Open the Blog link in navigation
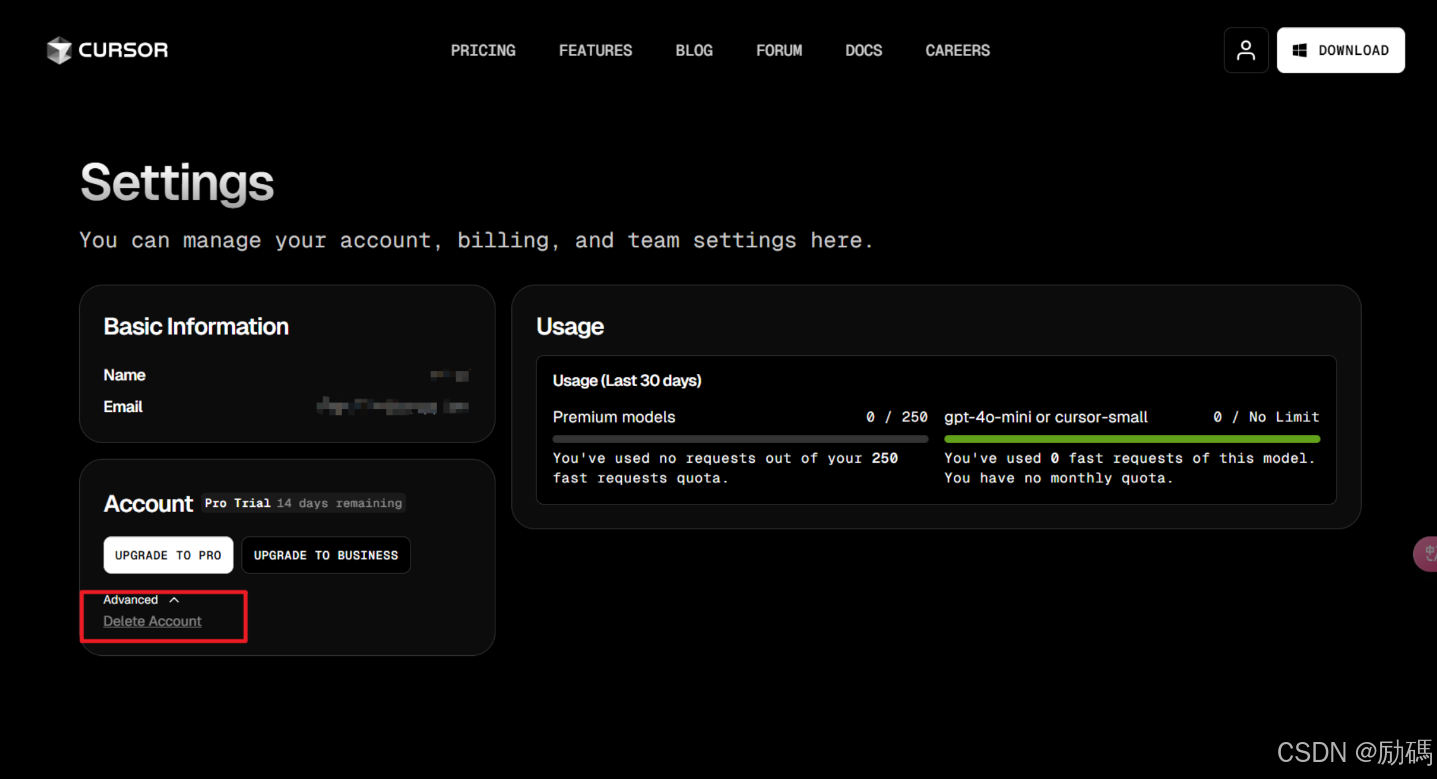 click(x=694, y=50)
